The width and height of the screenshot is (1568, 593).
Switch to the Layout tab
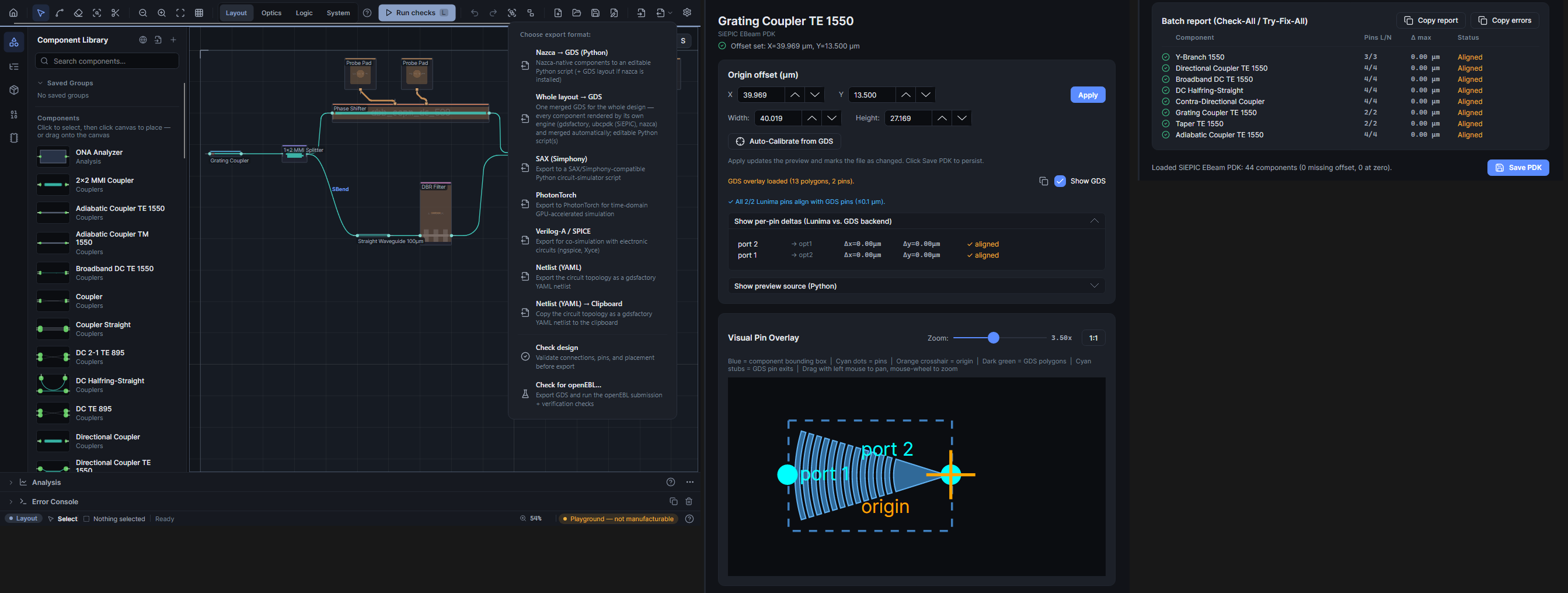(x=236, y=13)
